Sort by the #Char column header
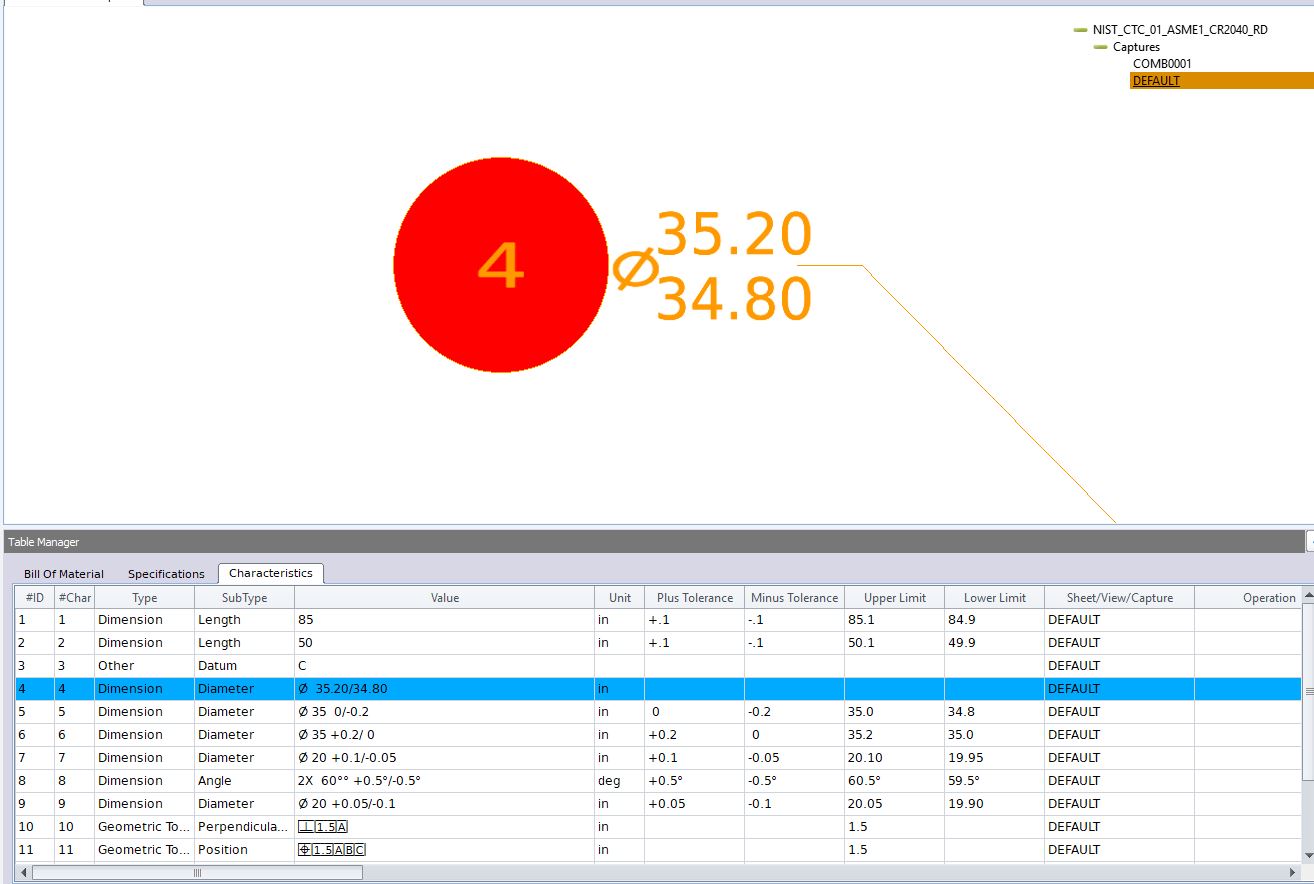Image resolution: width=1314 pixels, height=884 pixels. (75, 598)
